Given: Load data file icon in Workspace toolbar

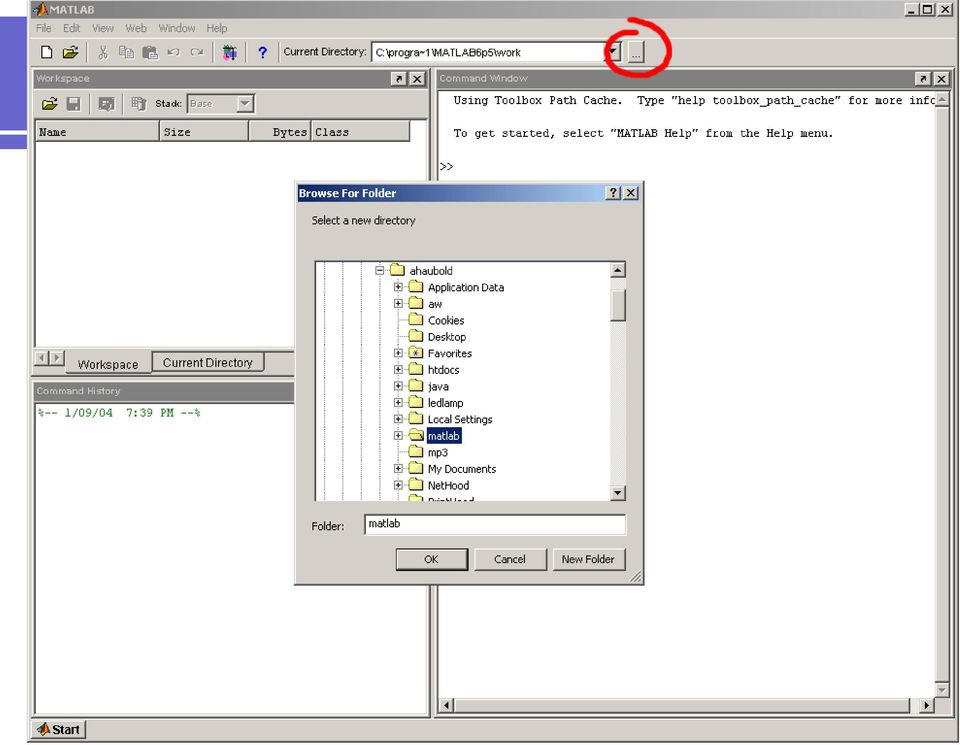Looking at the screenshot, I should pyautogui.click(x=50, y=104).
